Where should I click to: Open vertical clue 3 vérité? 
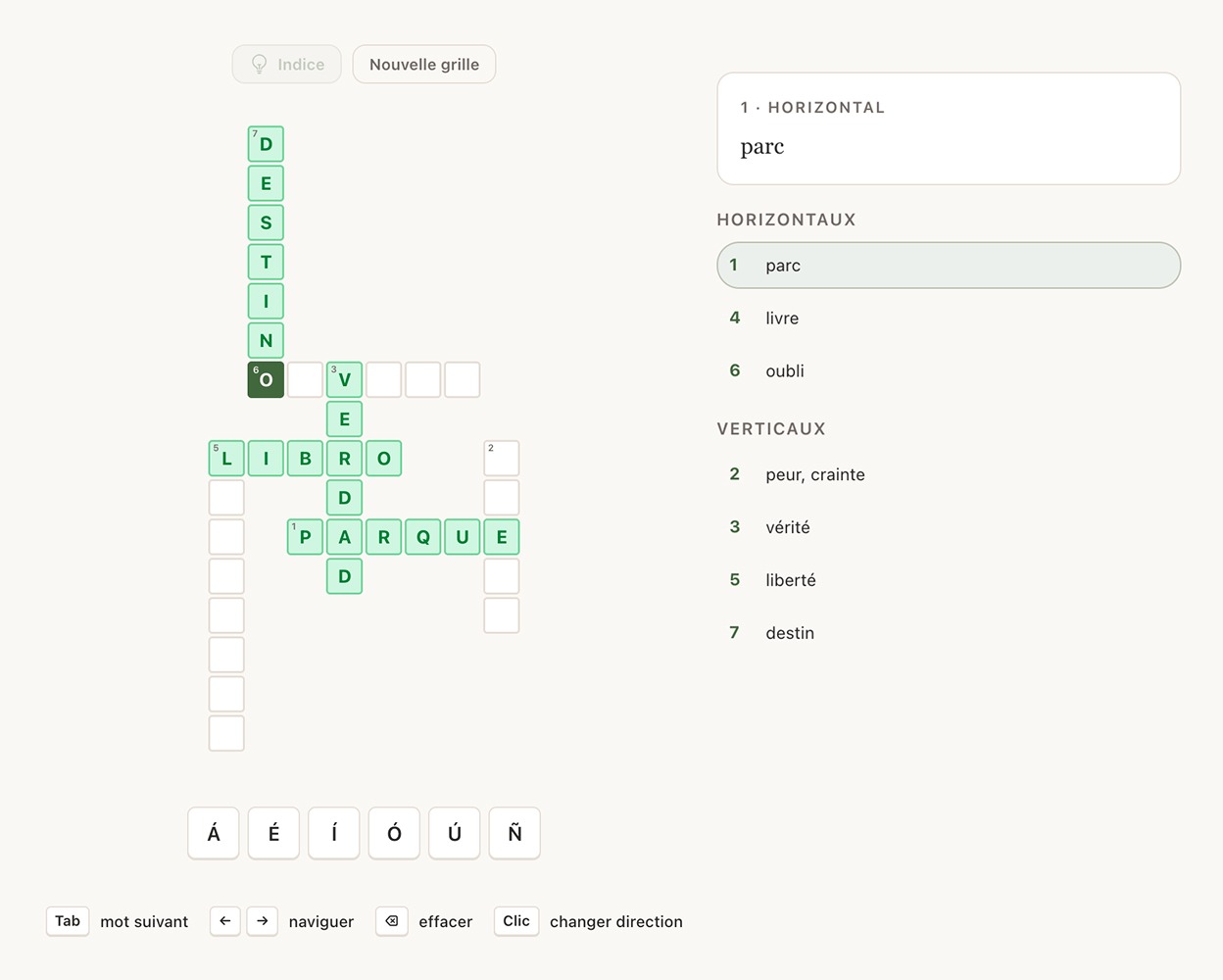(949, 527)
